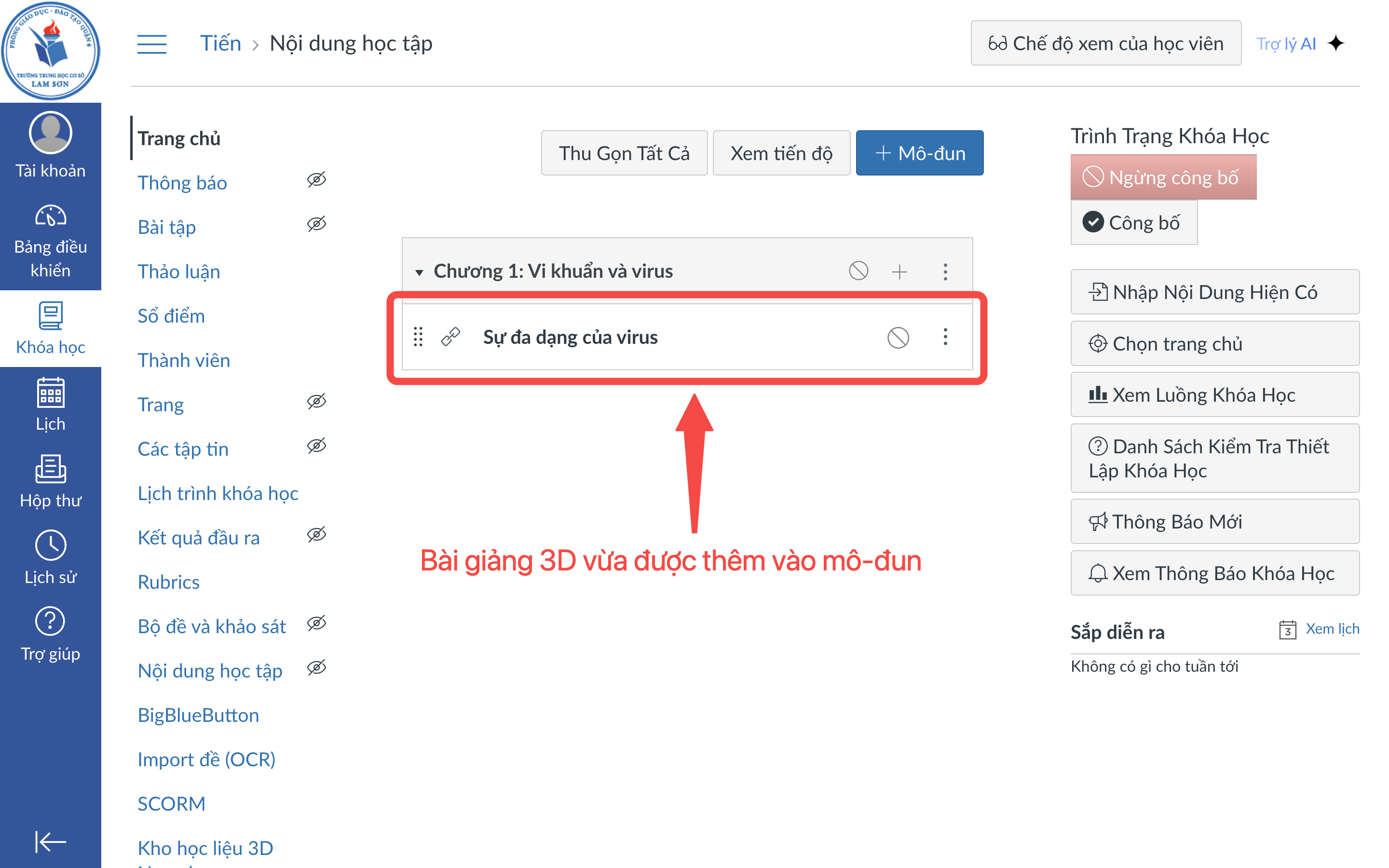Open Trang chủ in course menu

(179, 138)
